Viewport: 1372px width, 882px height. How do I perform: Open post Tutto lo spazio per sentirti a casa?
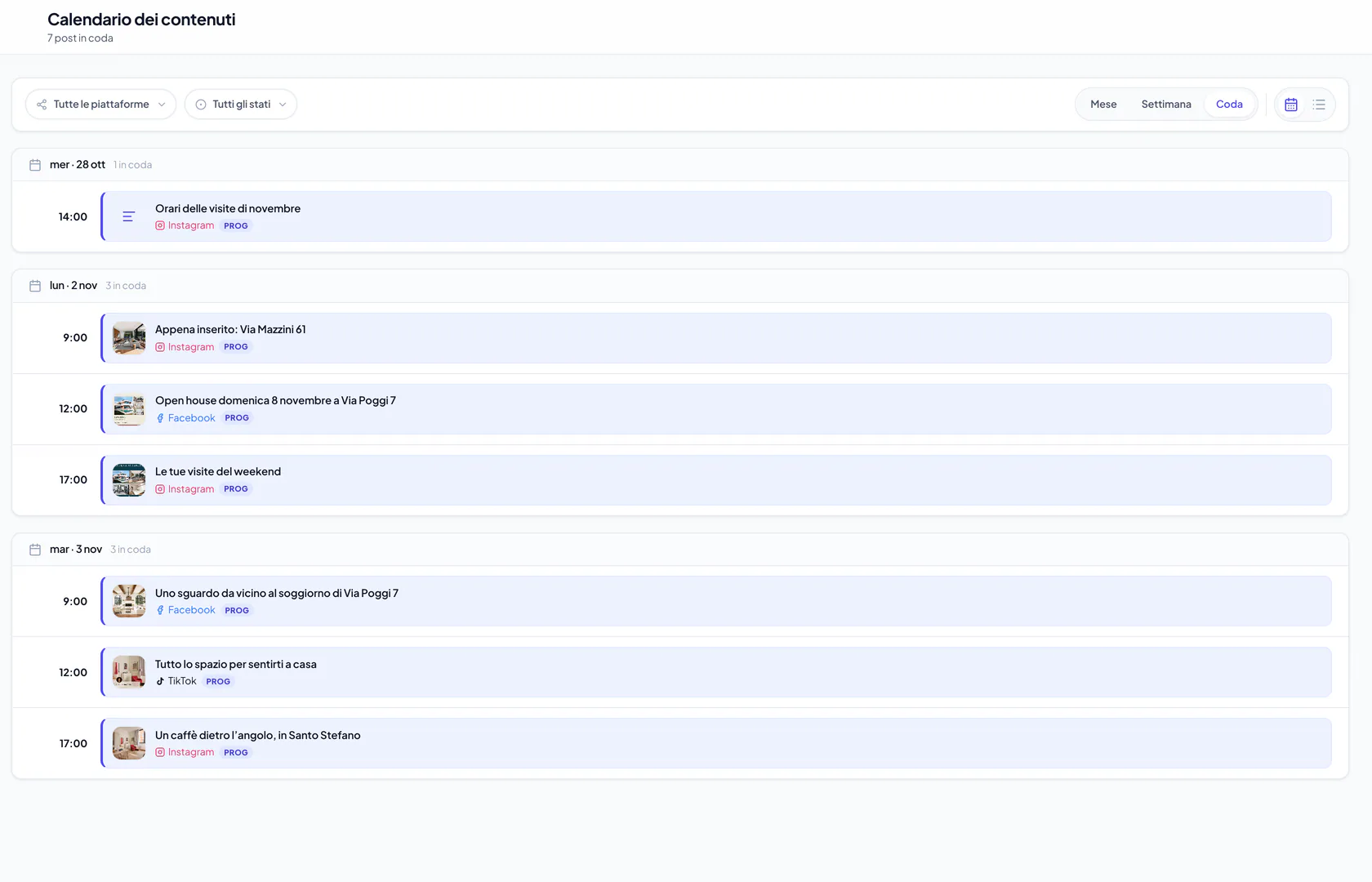[x=716, y=672]
